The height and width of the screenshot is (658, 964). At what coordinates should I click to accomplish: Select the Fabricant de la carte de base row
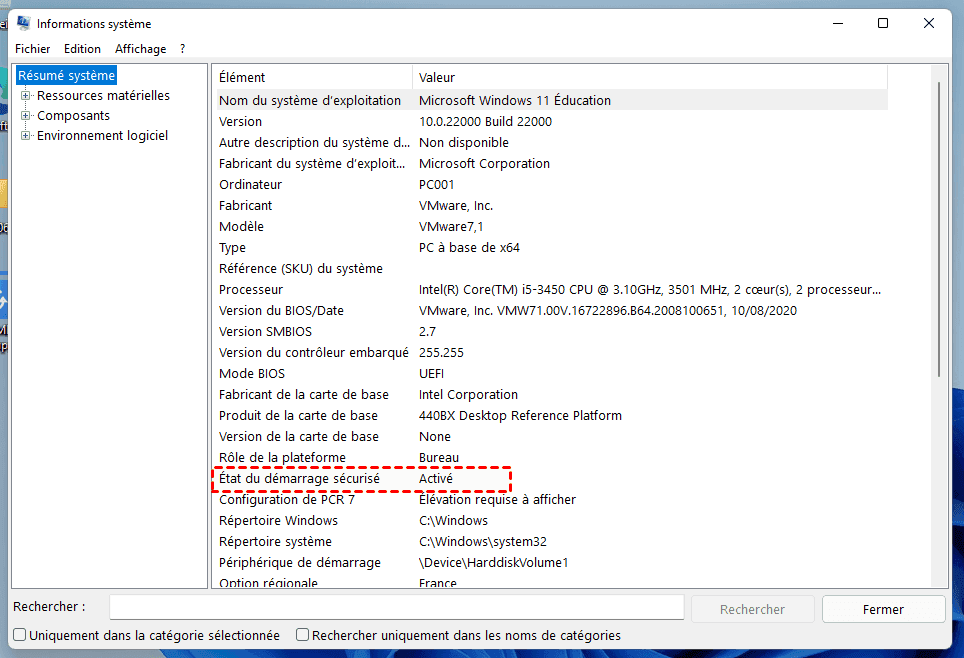tap(552, 394)
